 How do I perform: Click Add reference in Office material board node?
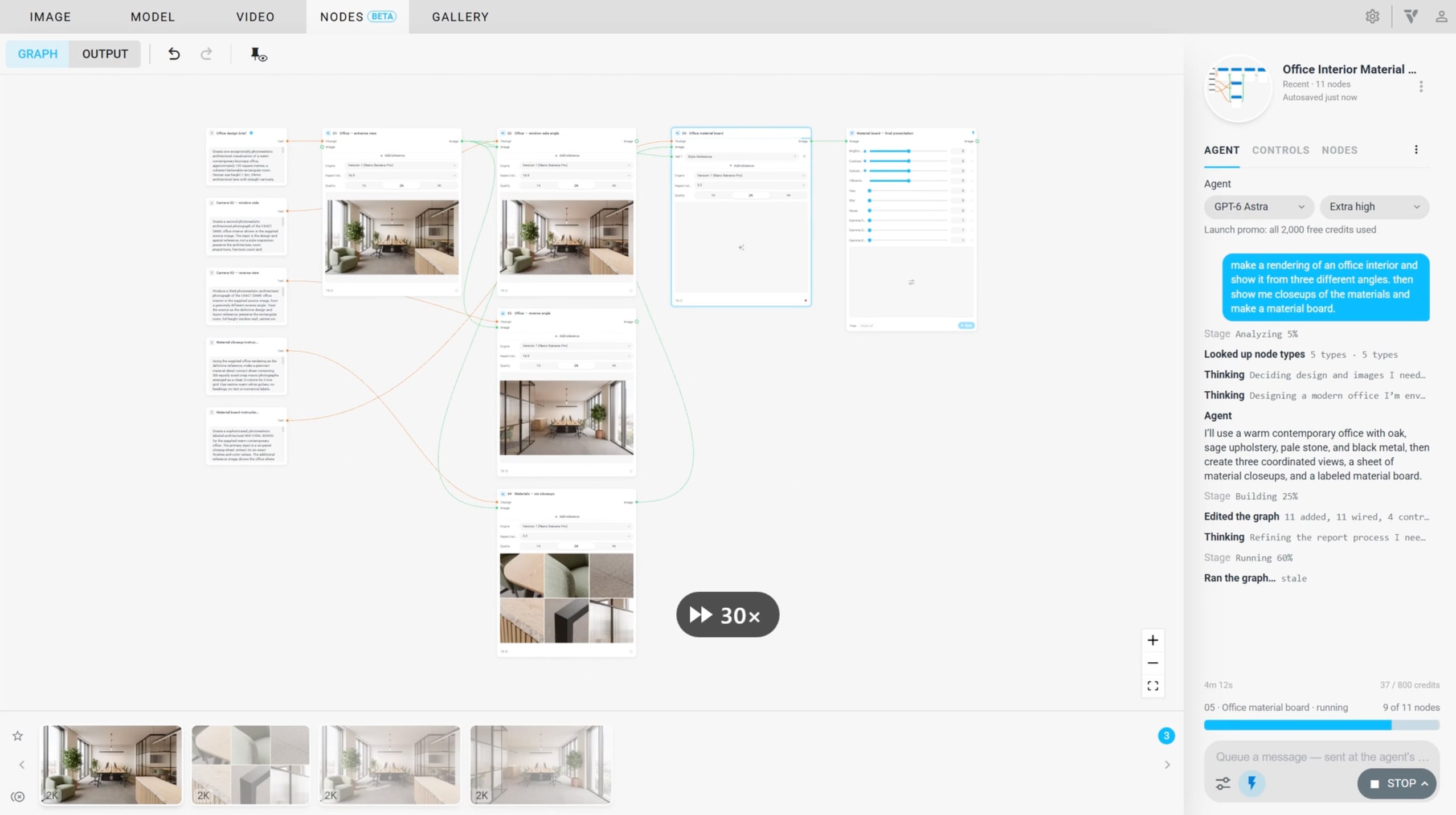pyautogui.click(x=741, y=166)
